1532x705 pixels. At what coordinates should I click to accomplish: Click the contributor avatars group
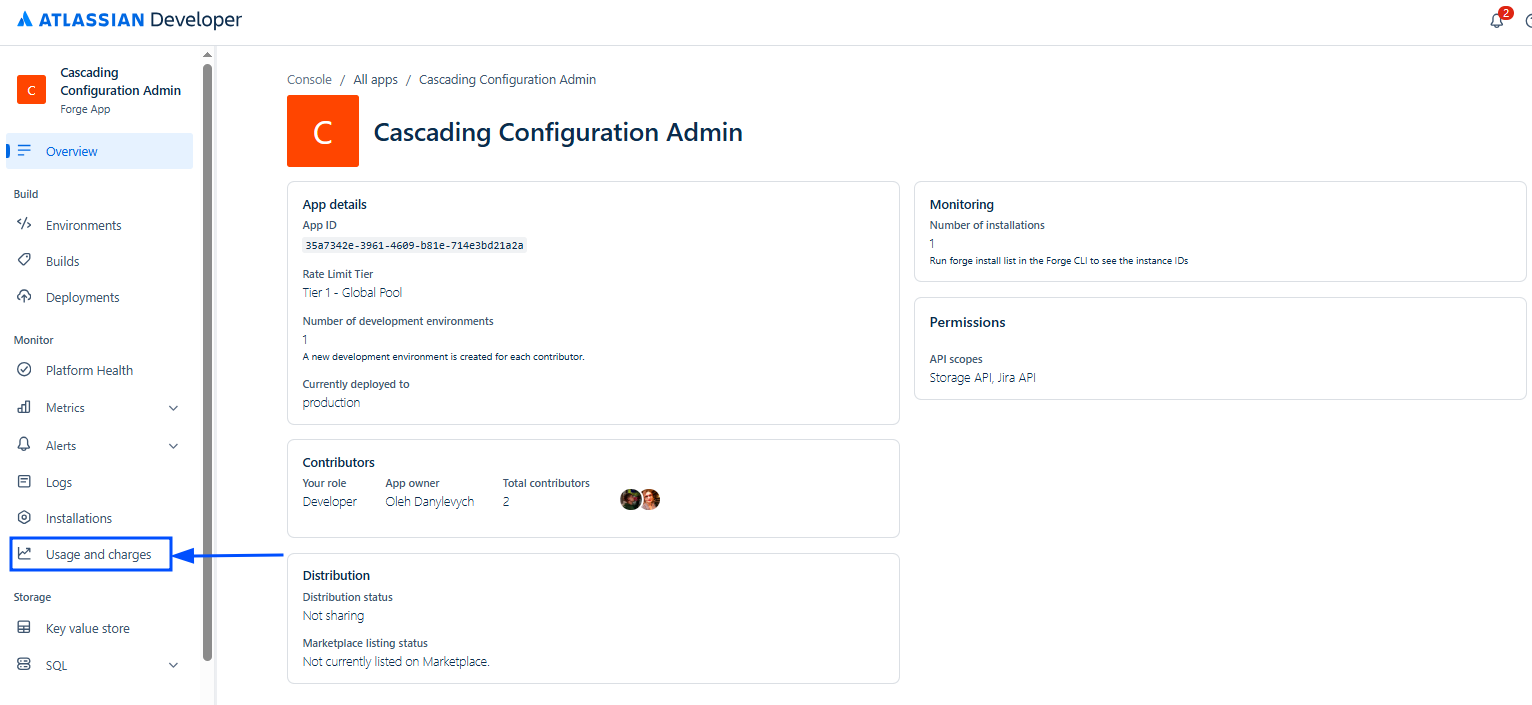[640, 500]
